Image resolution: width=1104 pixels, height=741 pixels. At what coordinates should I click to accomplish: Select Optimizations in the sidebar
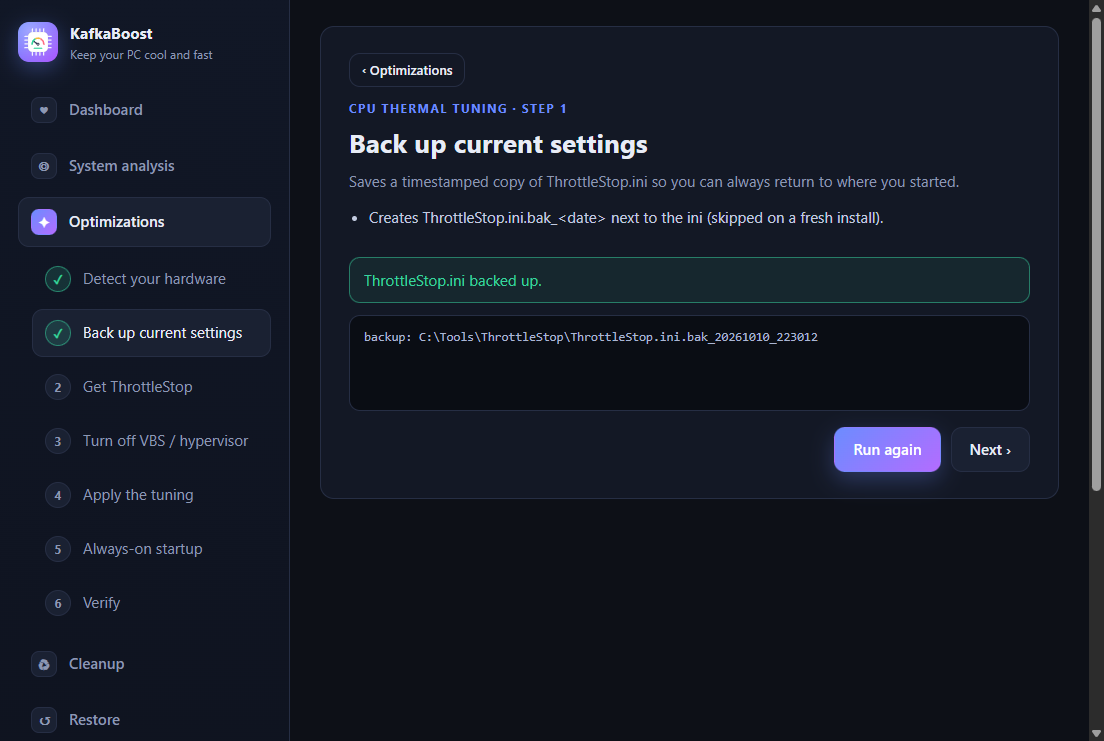pyautogui.click(x=144, y=222)
